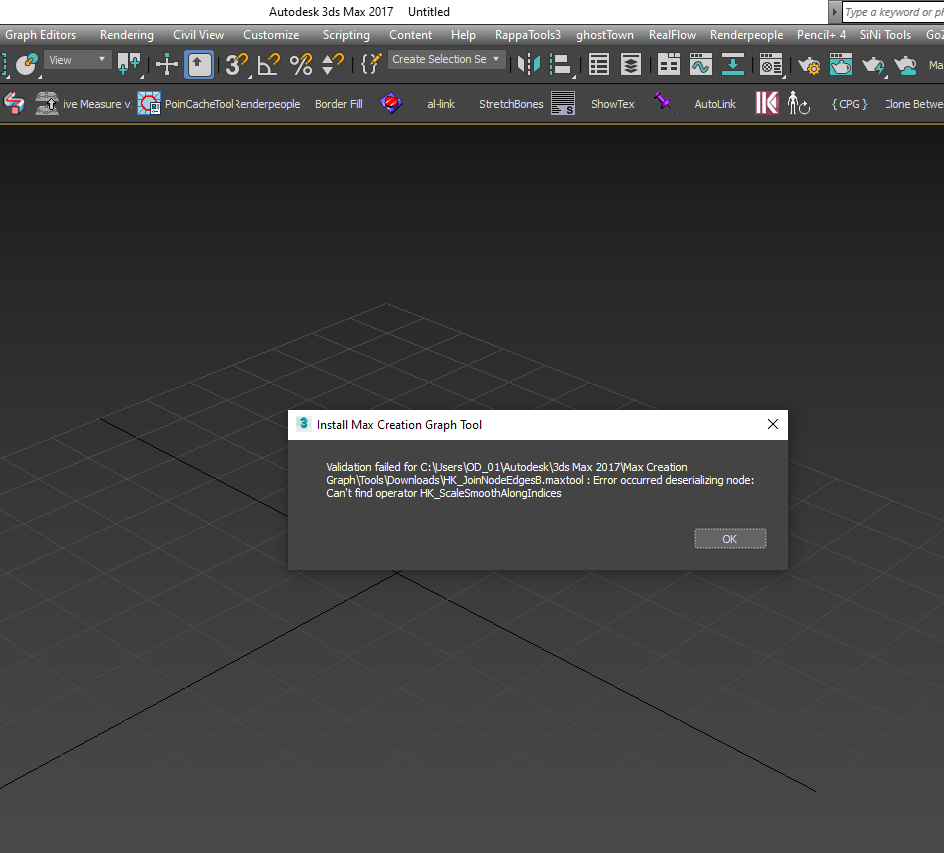
Task: Open the Customize menu
Action: tap(271, 35)
